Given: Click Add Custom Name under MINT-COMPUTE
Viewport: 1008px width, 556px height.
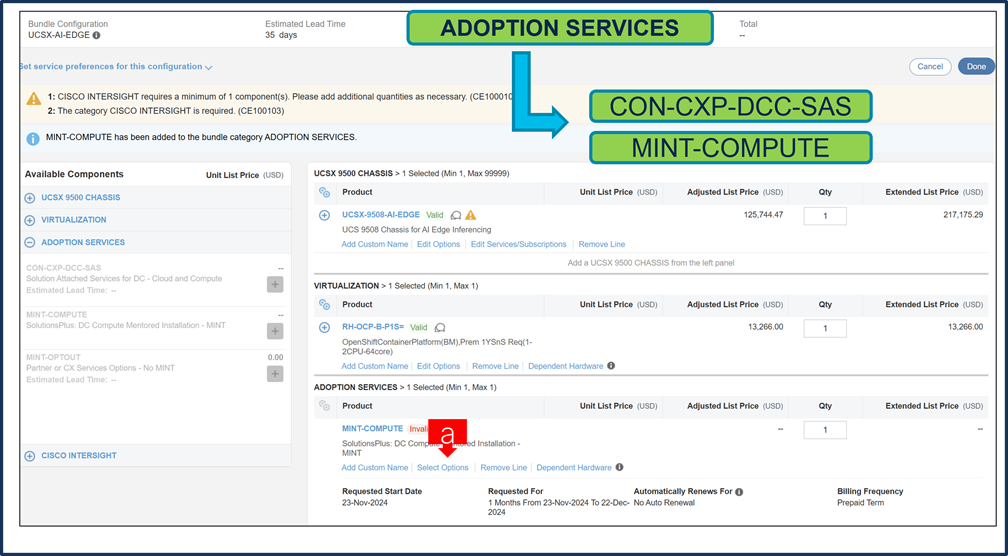Looking at the screenshot, I should [375, 468].
